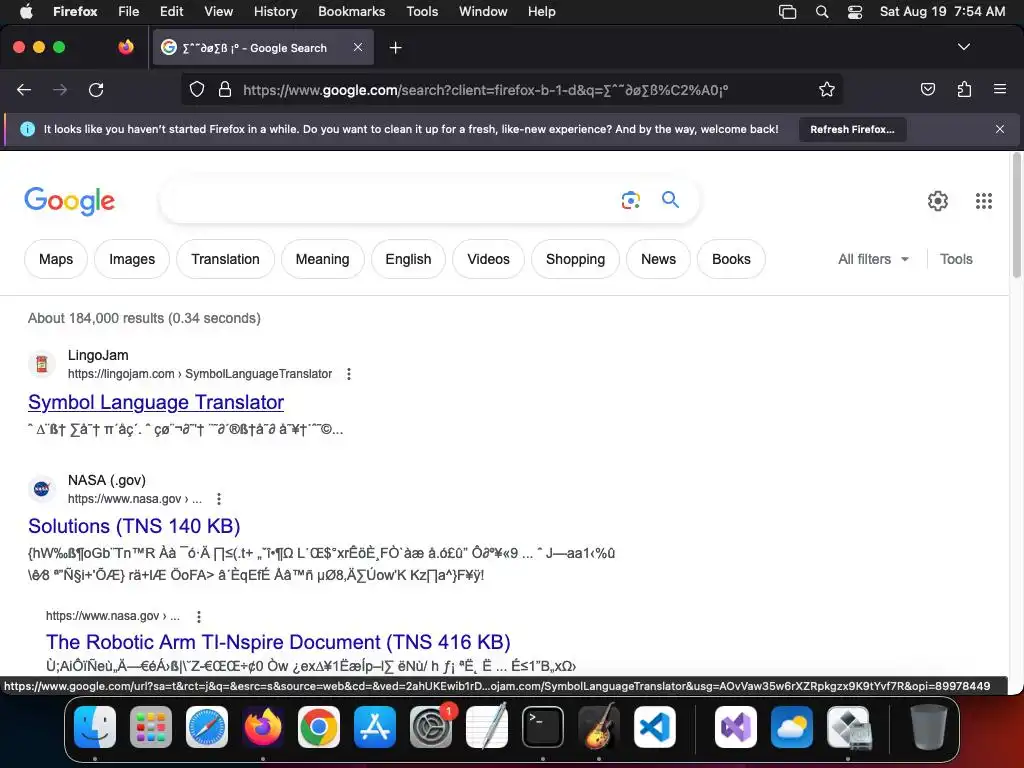The image size is (1024, 768).
Task: Show site security padlock info
Action: coord(225,89)
